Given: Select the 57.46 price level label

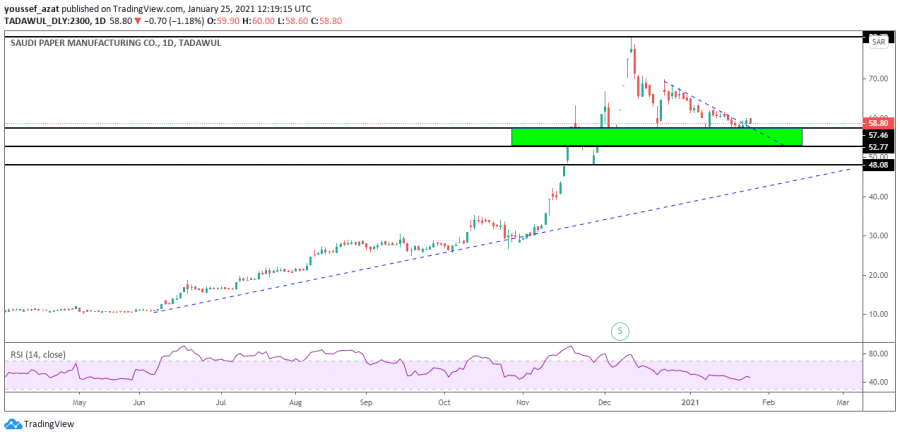Looking at the screenshot, I should click(x=878, y=134).
